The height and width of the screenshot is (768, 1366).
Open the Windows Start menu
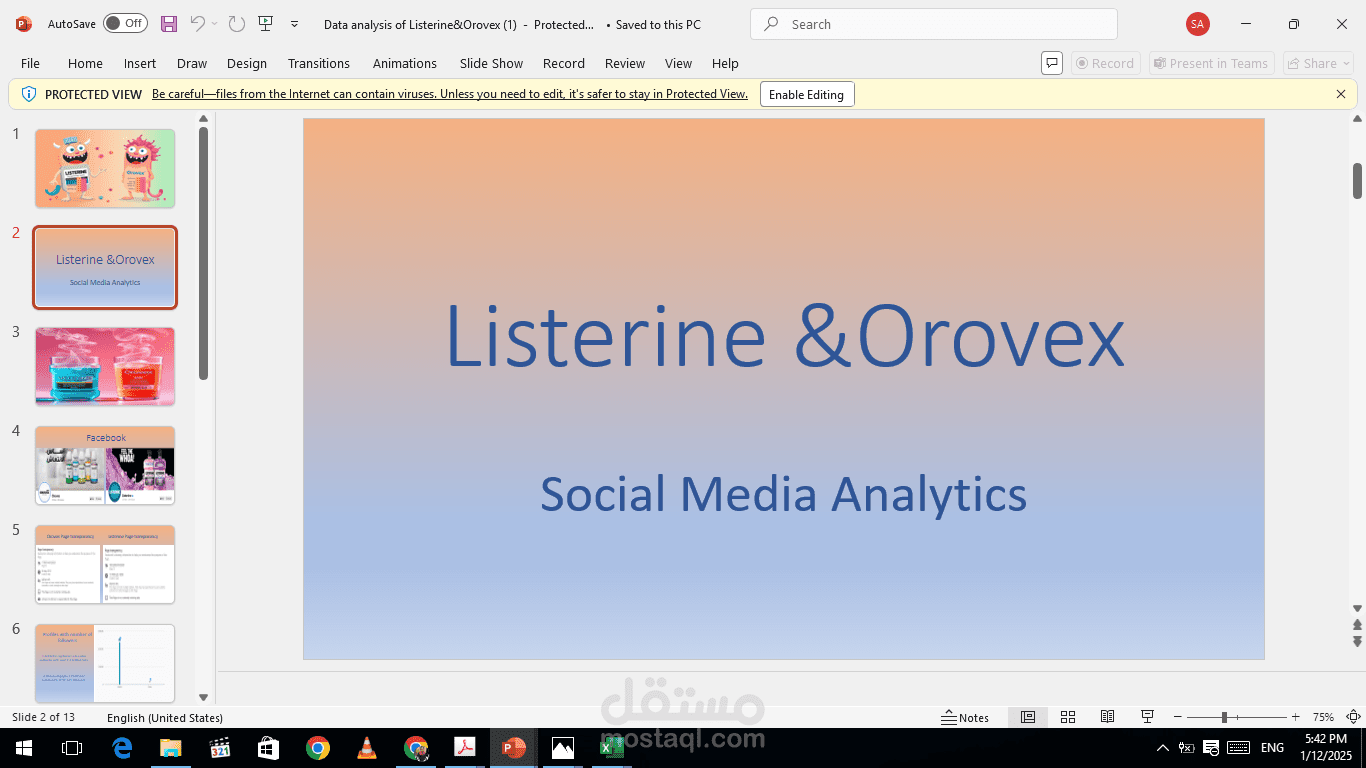[x=24, y=748]
